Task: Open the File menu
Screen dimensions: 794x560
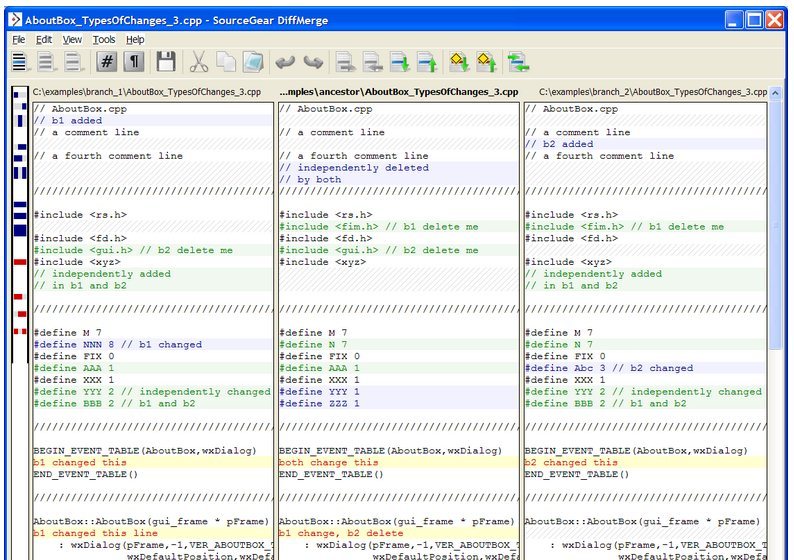Action: click(19, 40)
